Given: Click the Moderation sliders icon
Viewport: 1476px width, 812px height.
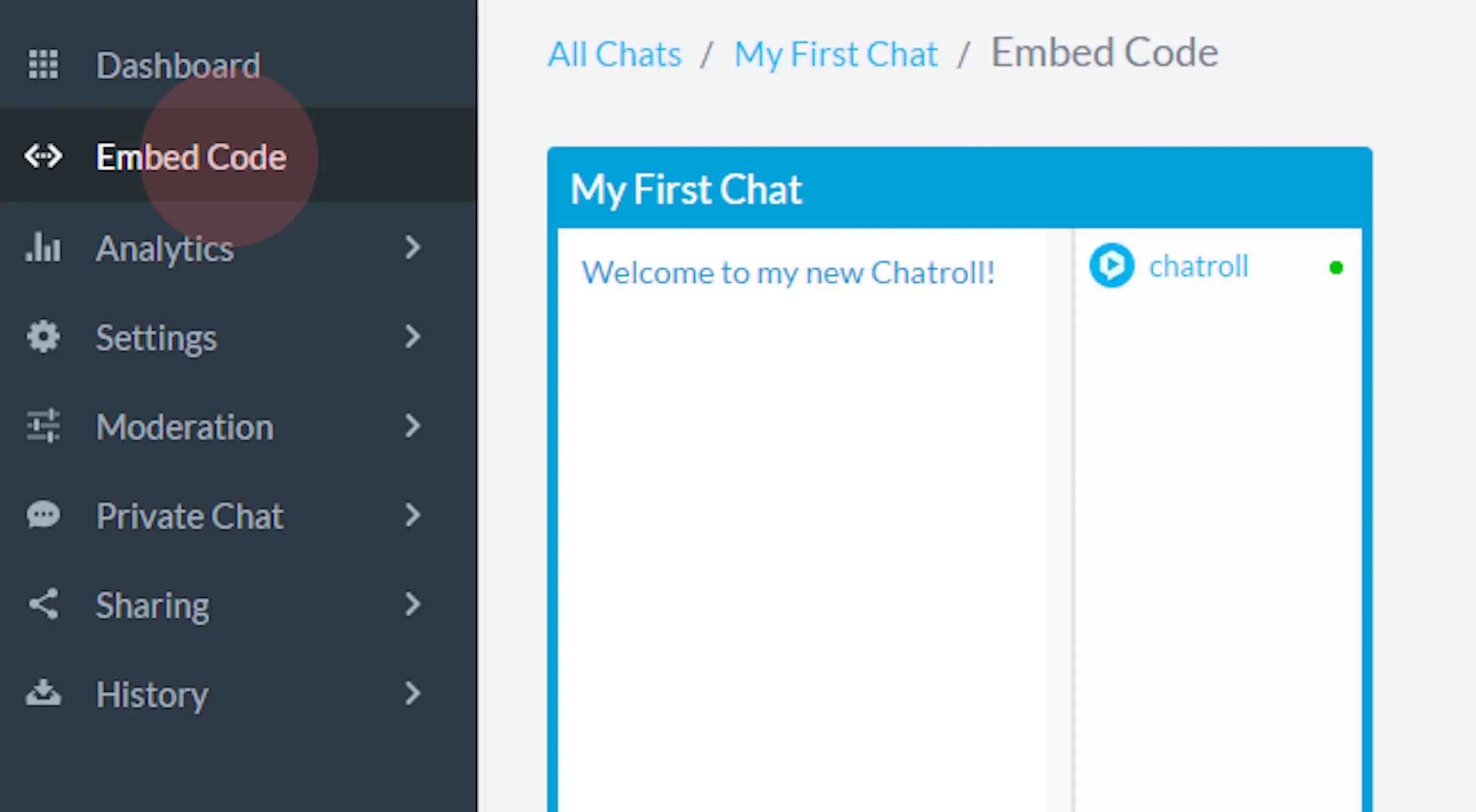Looking at the screenshot, I should (x=43, y=425).
